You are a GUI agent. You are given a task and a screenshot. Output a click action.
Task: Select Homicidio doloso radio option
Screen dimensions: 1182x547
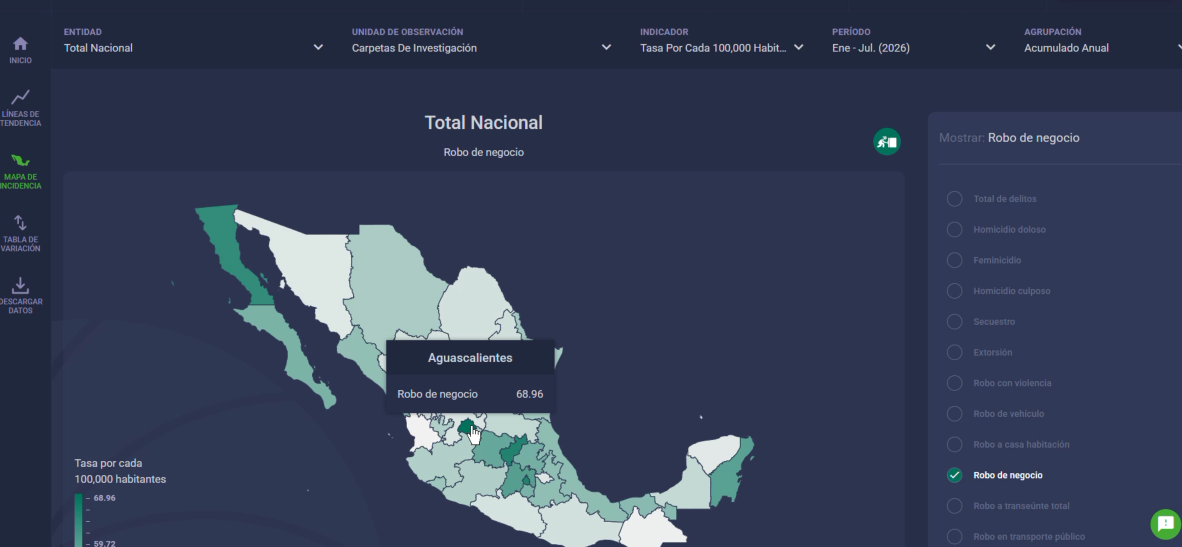pos(954,230)
